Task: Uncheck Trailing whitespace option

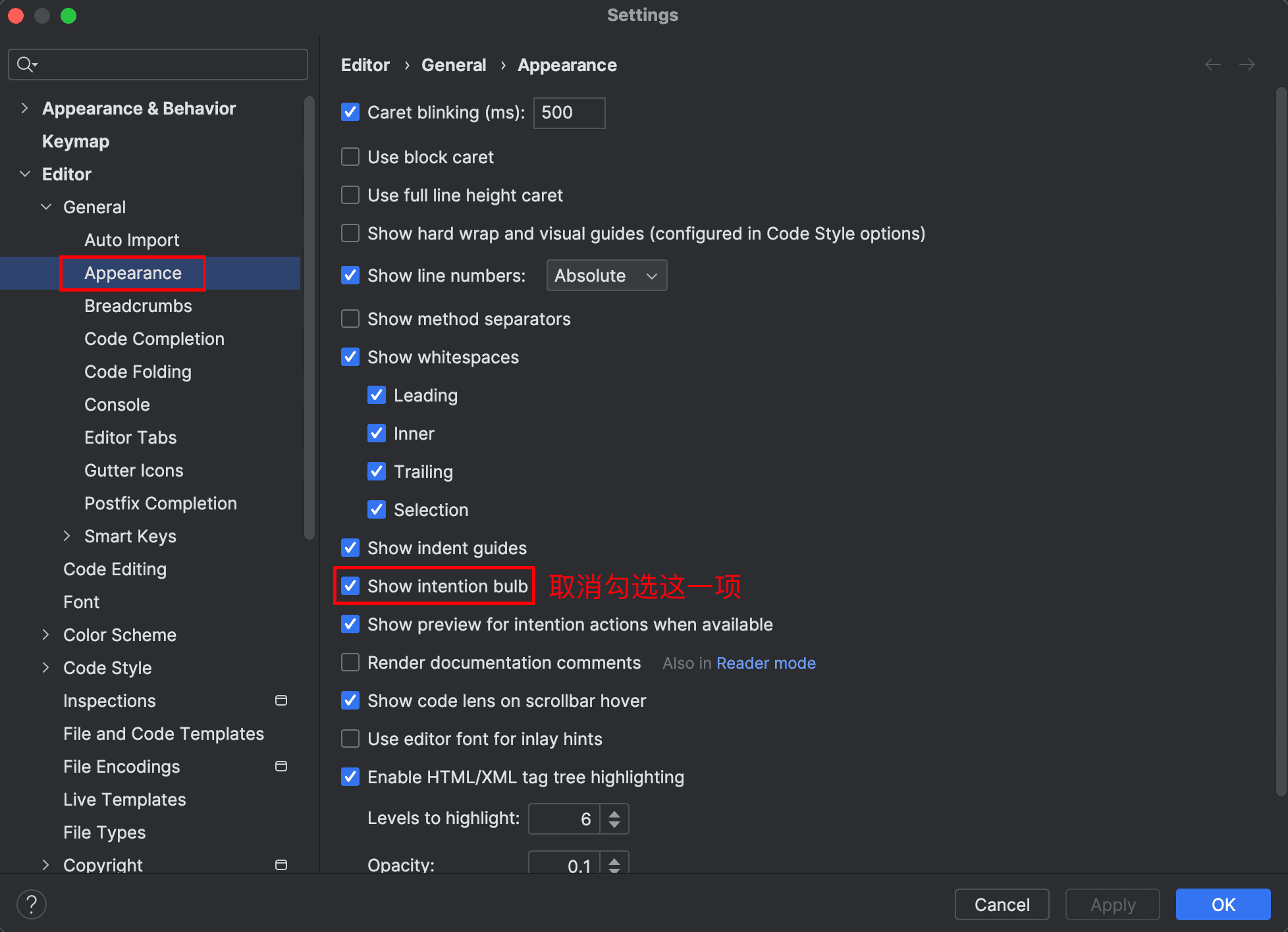Action: point(377,471)
